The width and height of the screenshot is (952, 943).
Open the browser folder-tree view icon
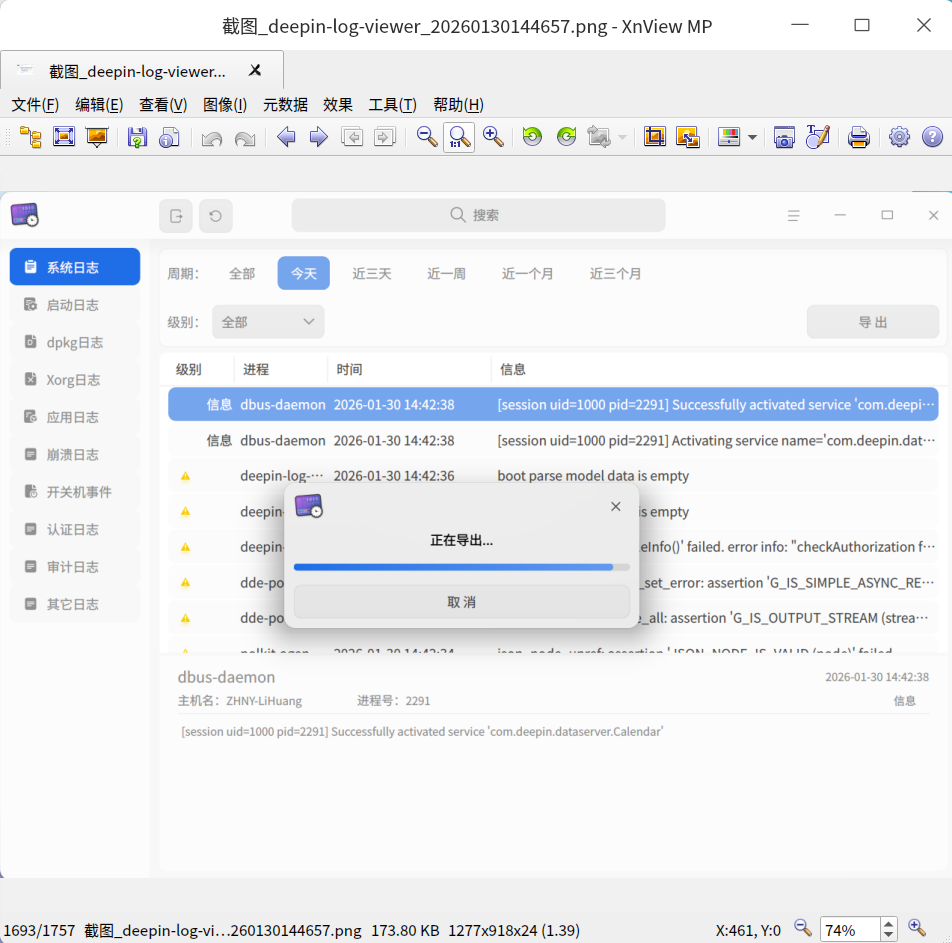pyautogui.click(x=30, y=137)
